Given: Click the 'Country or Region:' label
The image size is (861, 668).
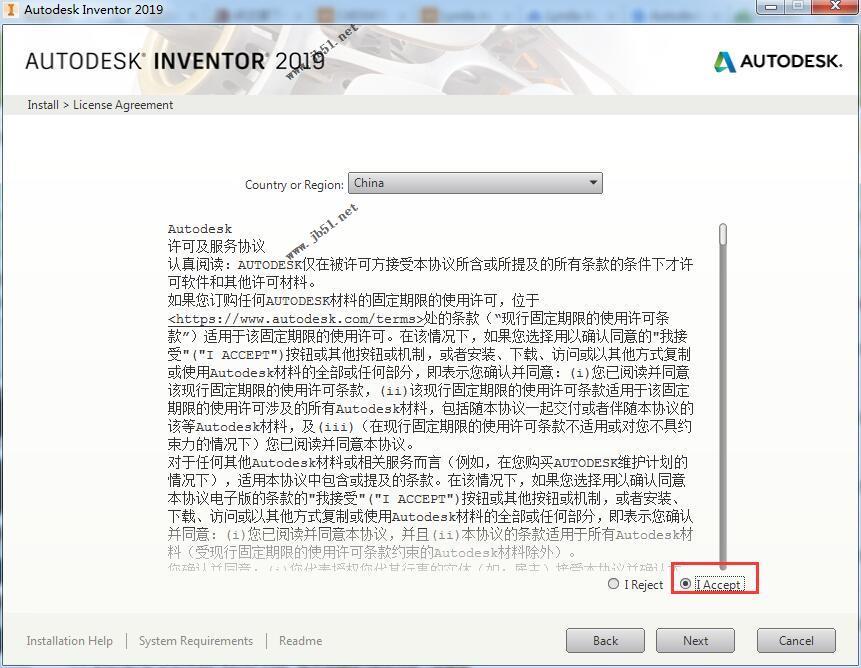Looking at the screenshot, I should pos(294,184).
